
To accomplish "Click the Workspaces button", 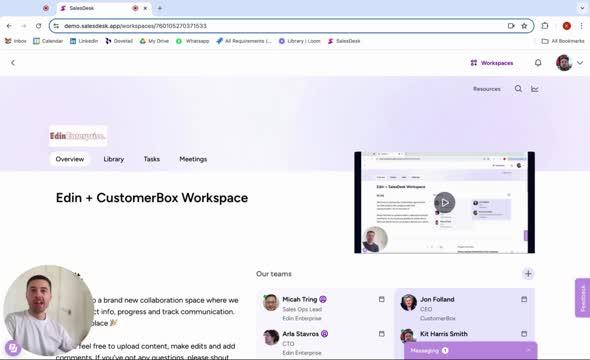I will click(x=492, y=63).
